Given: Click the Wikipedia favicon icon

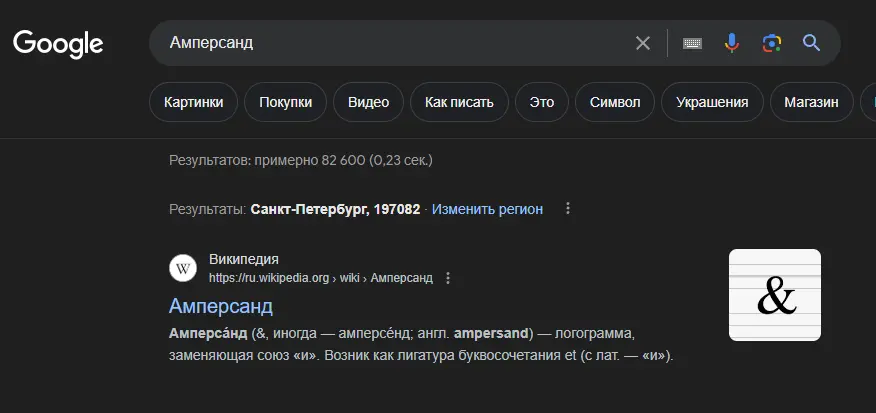Looking at the screenshot, I should pos(183,269).
